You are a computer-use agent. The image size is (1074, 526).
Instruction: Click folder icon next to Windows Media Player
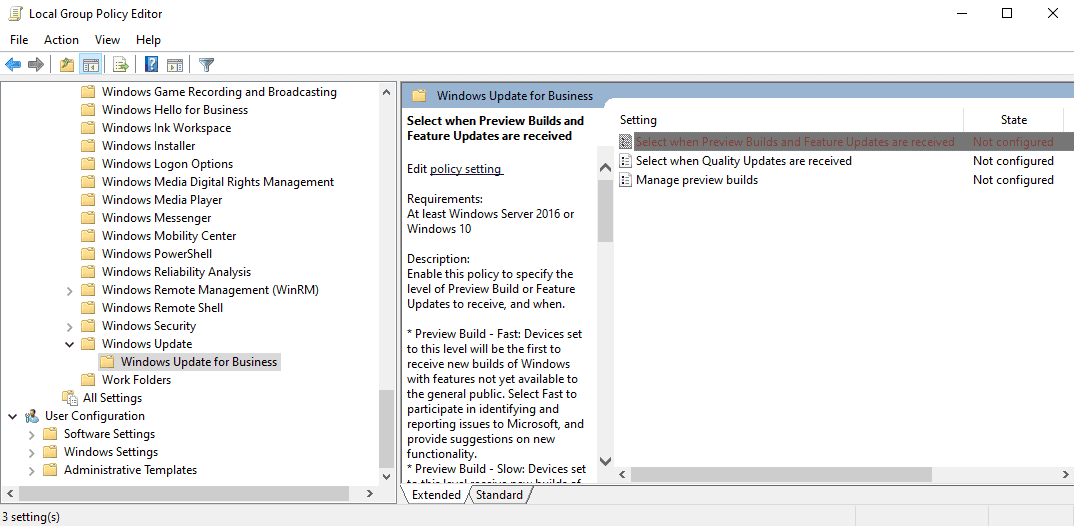(88, 200)
